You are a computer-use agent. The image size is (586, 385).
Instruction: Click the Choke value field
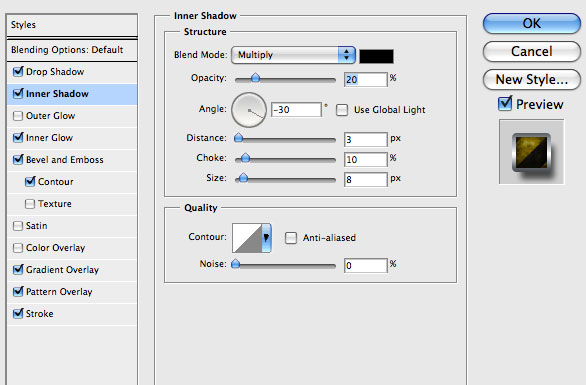coord(366,160)
